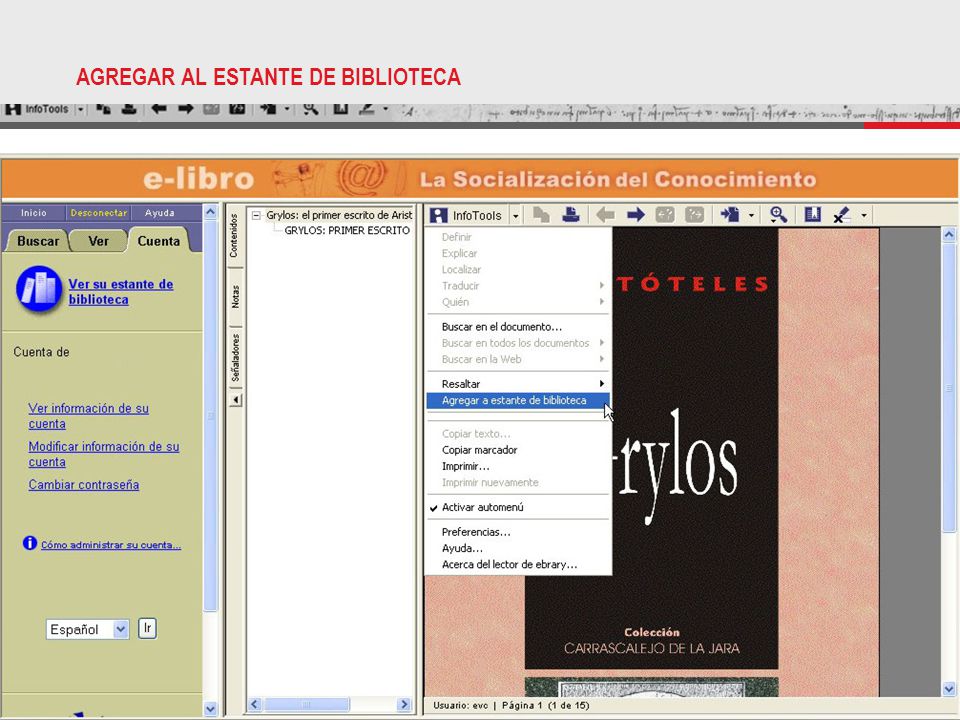Click the contents pane left scroll arrow
The height and width of the screenshot is (720, 960).
pos(255,704)
